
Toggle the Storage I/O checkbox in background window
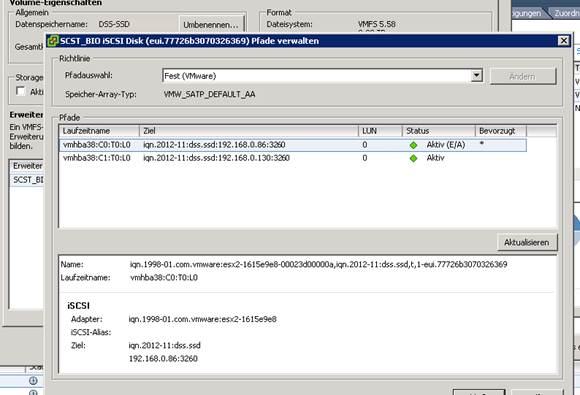click(x=21, y=91)
